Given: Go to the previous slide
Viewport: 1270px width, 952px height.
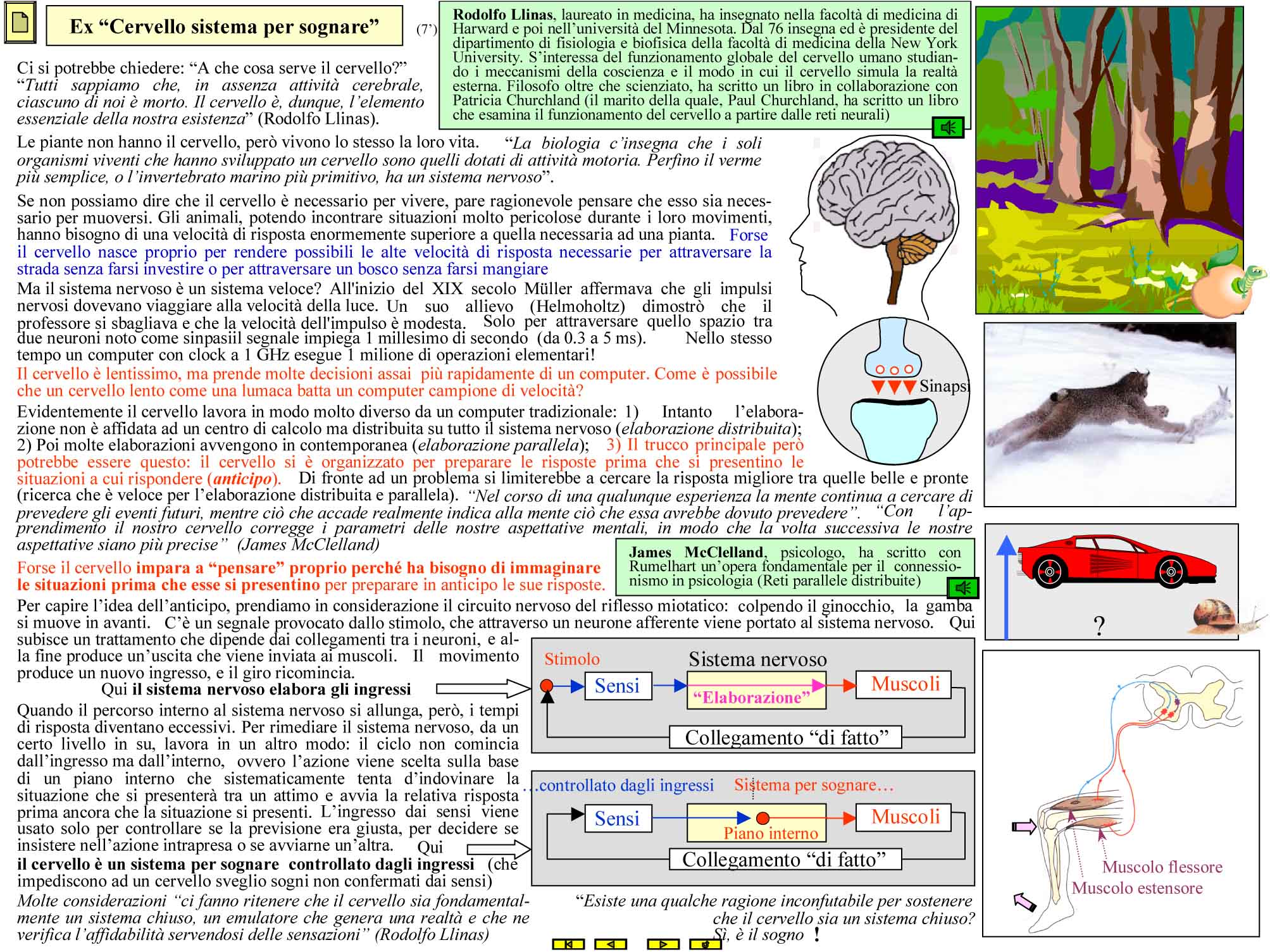Looking at the screenshot, I should tap(611, 944).
